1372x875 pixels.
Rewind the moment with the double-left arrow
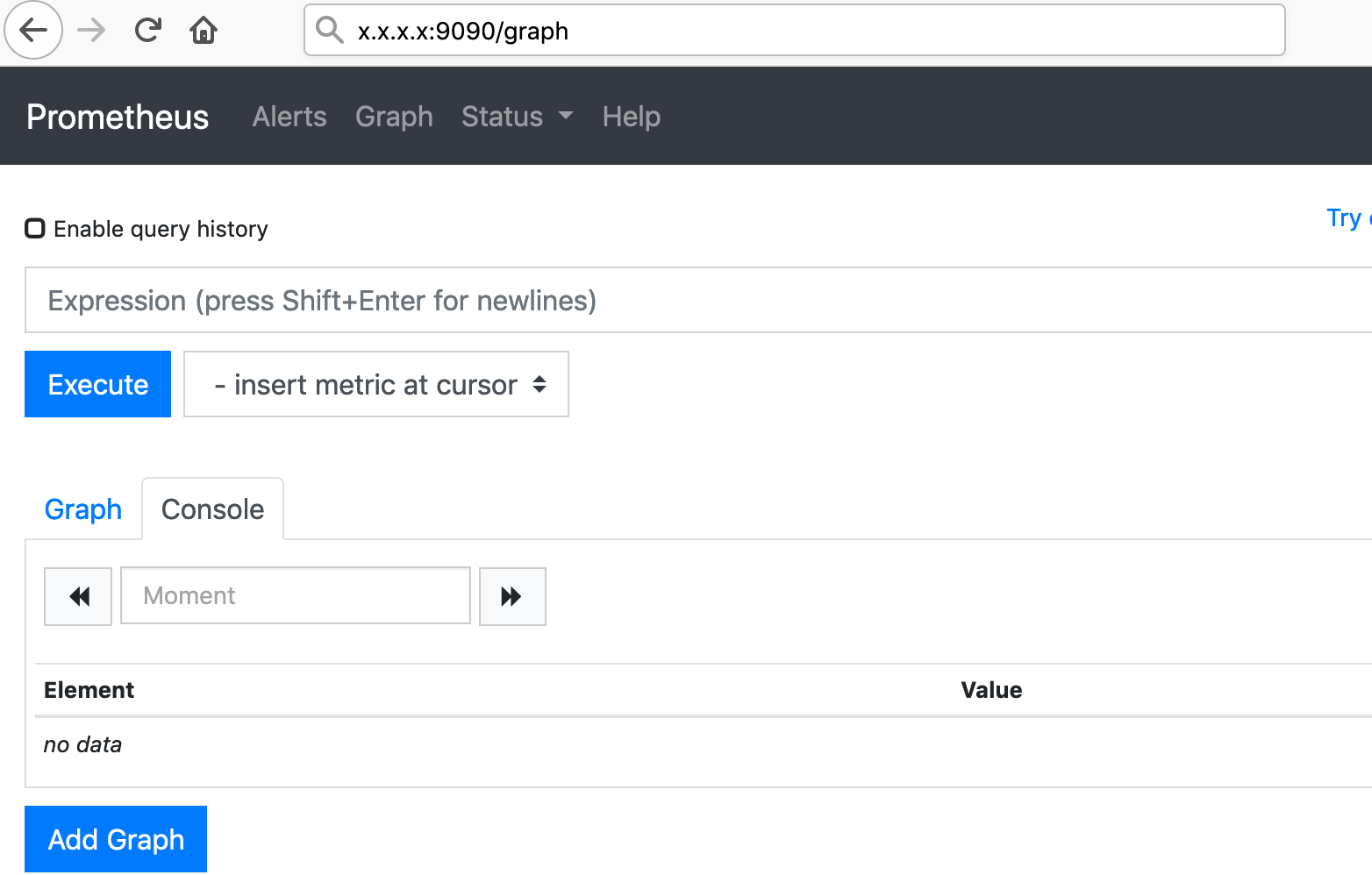click(x=78, y=596)
